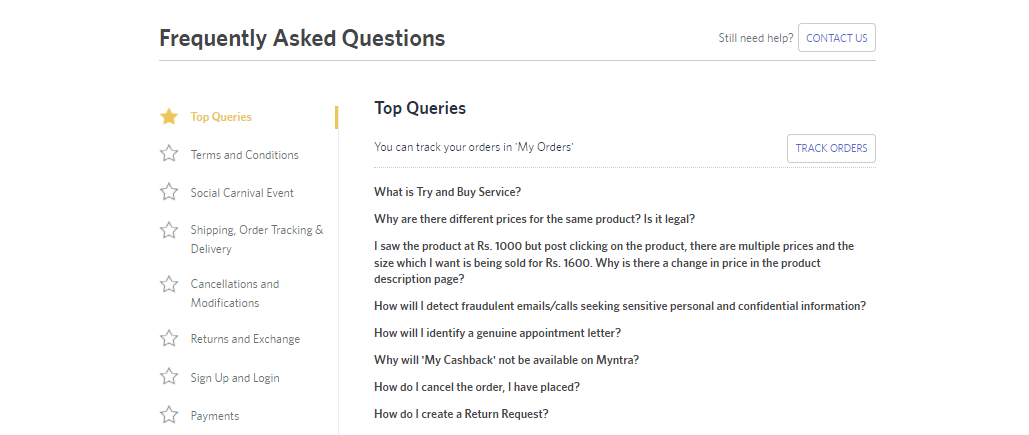
Task: Click star icon next to Payments
Action: (x=169, y=415)
